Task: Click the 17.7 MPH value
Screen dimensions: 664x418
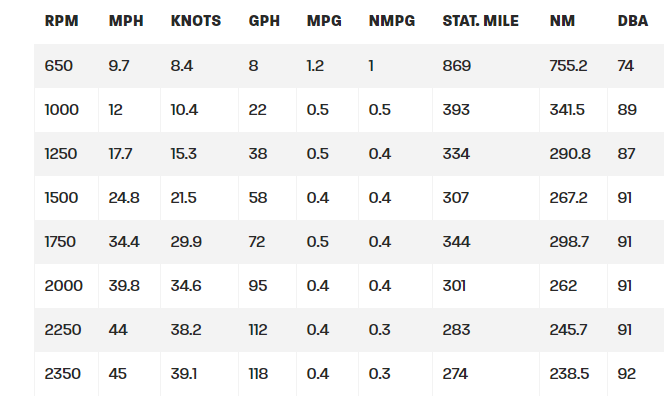Action: [x=123, y=154]
